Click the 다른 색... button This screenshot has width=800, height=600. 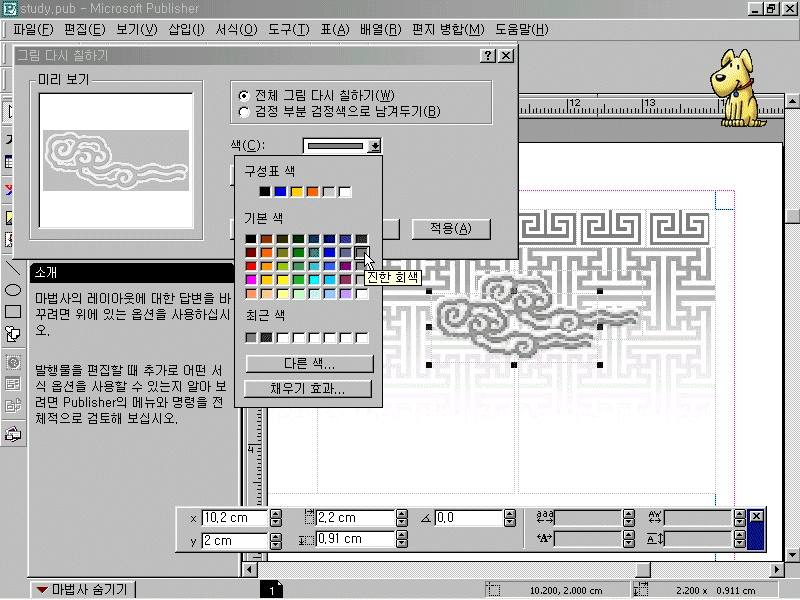tap(309, 364)
